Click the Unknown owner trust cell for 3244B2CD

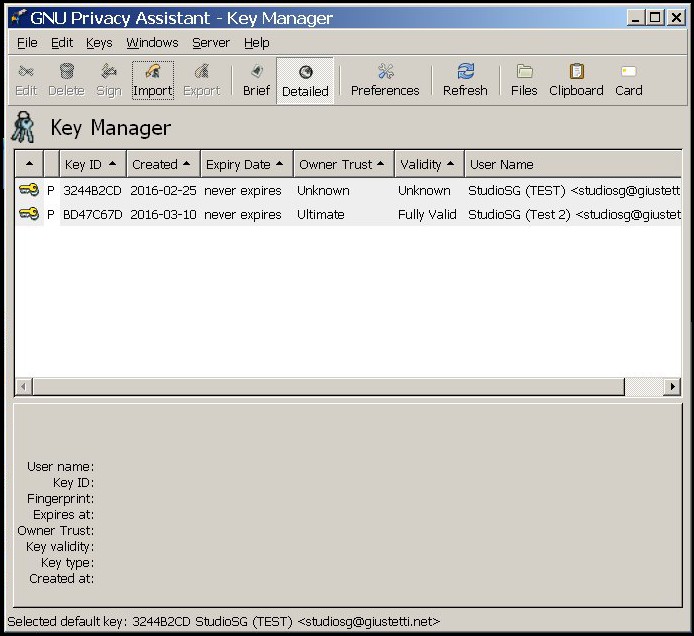(x=323, y=191)
